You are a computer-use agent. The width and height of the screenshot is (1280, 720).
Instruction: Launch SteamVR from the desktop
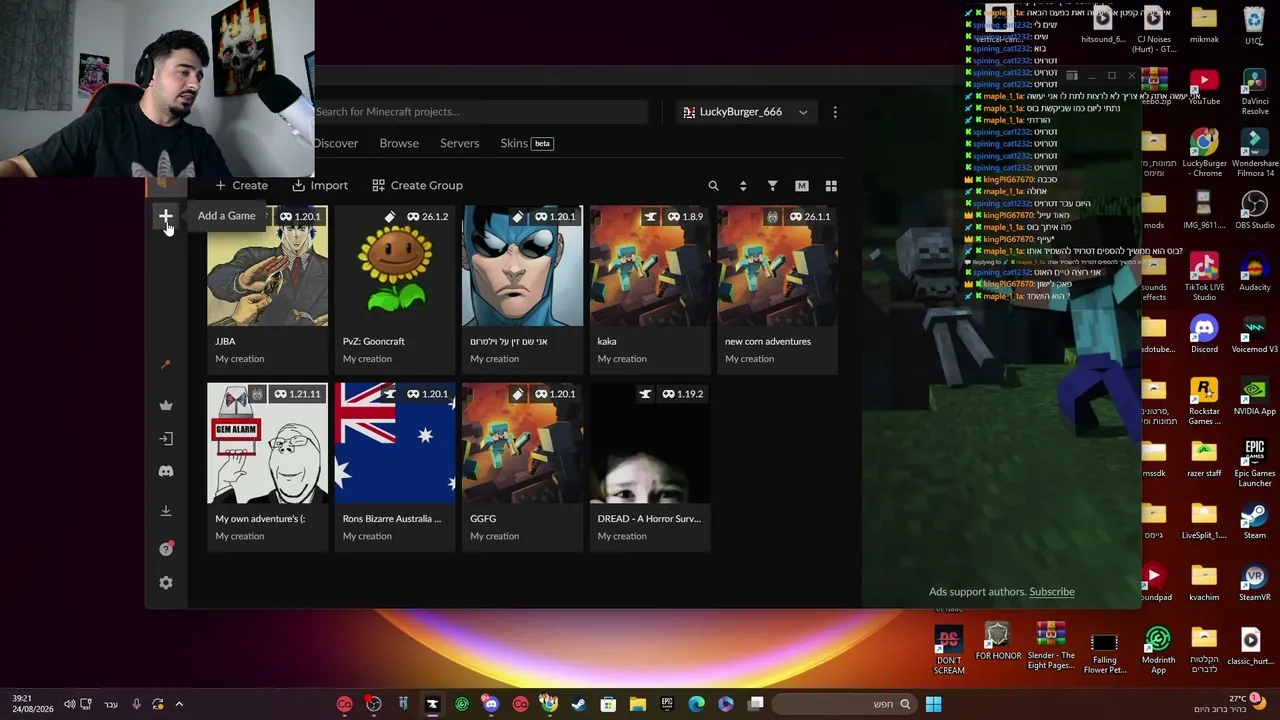click(x=1254, y=582)
